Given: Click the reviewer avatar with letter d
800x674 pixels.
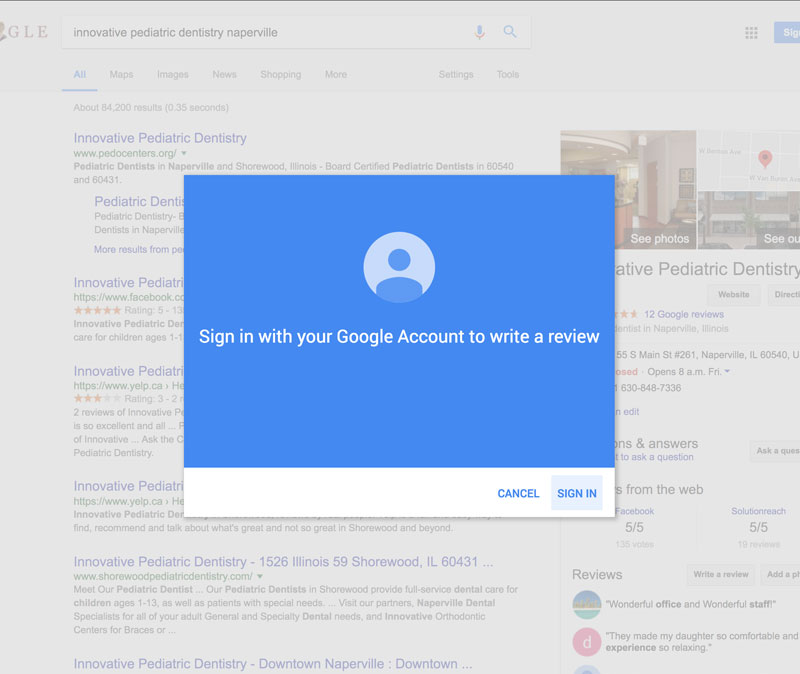Looking at the screenshot, I should pos(587,642).
